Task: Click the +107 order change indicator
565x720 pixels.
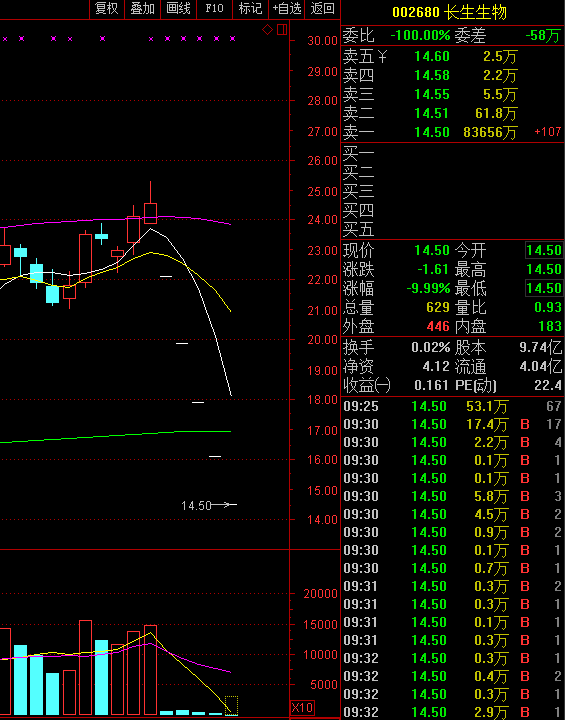Action: coord(548,132)
